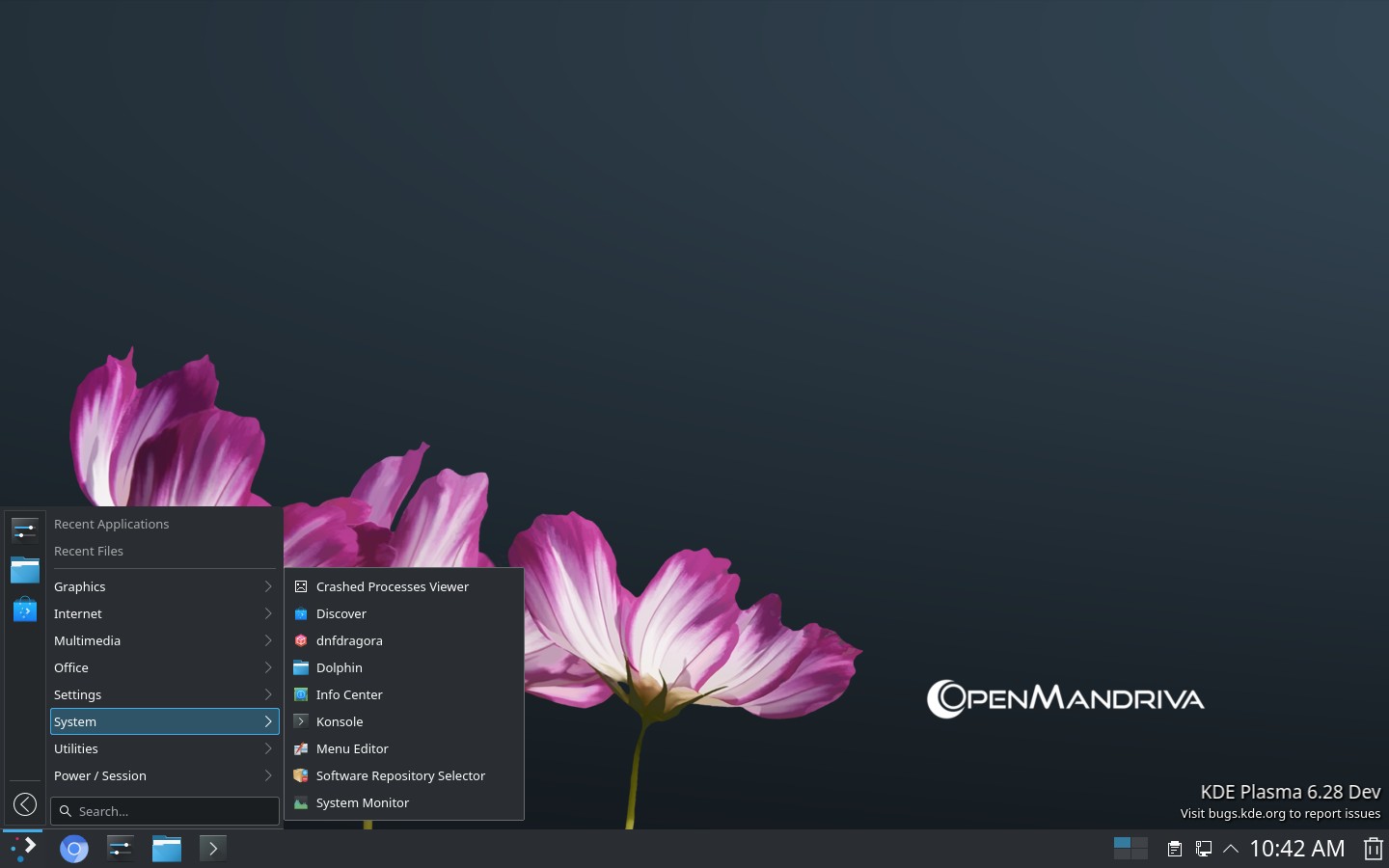Open Crashed Processes Viewer
Viewport: 1389px width, 868px height.
tap(392, 586)
